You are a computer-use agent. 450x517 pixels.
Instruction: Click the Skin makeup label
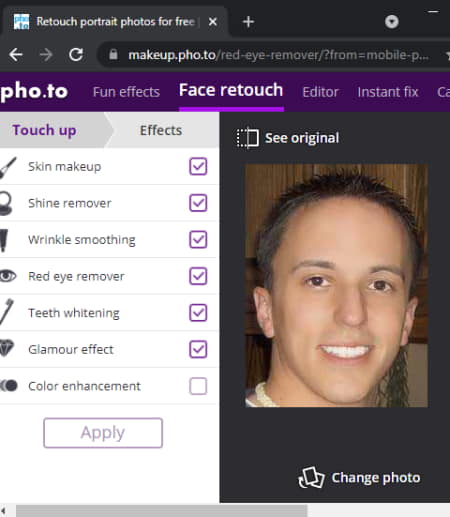pyautogui.click(x=64, y=166)
